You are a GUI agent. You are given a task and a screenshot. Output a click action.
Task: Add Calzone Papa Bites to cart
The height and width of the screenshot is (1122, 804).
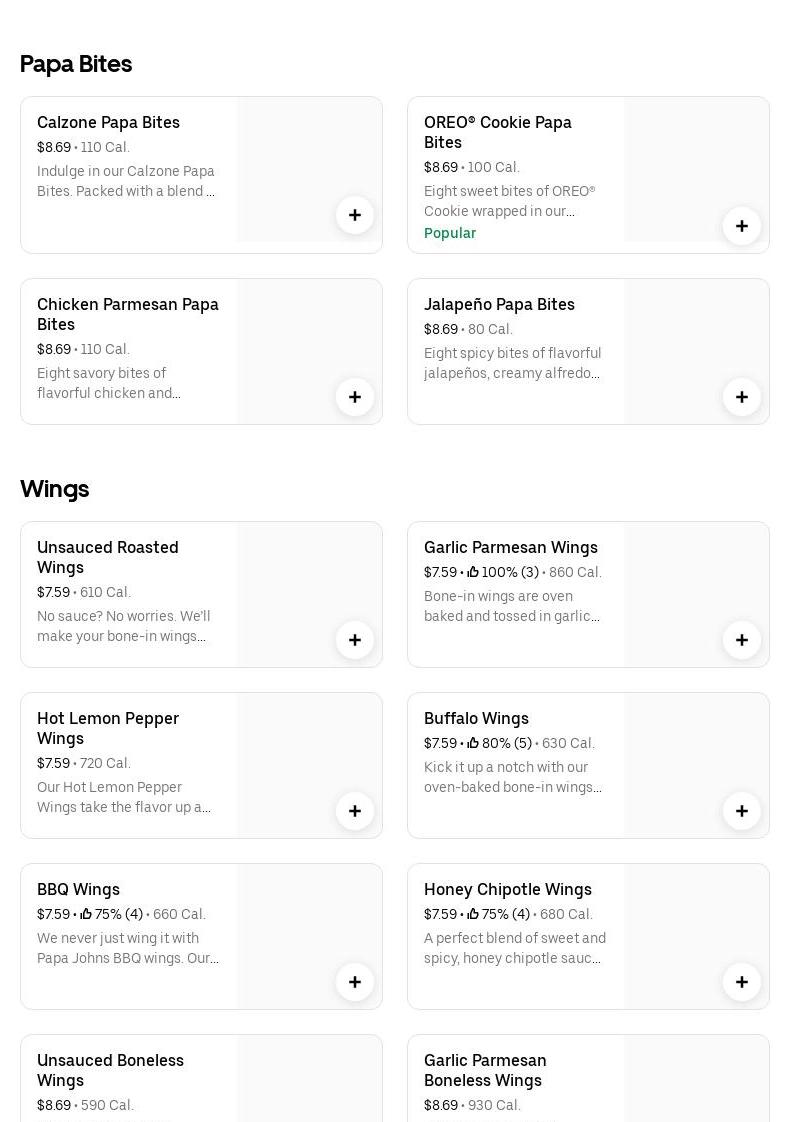355,215
